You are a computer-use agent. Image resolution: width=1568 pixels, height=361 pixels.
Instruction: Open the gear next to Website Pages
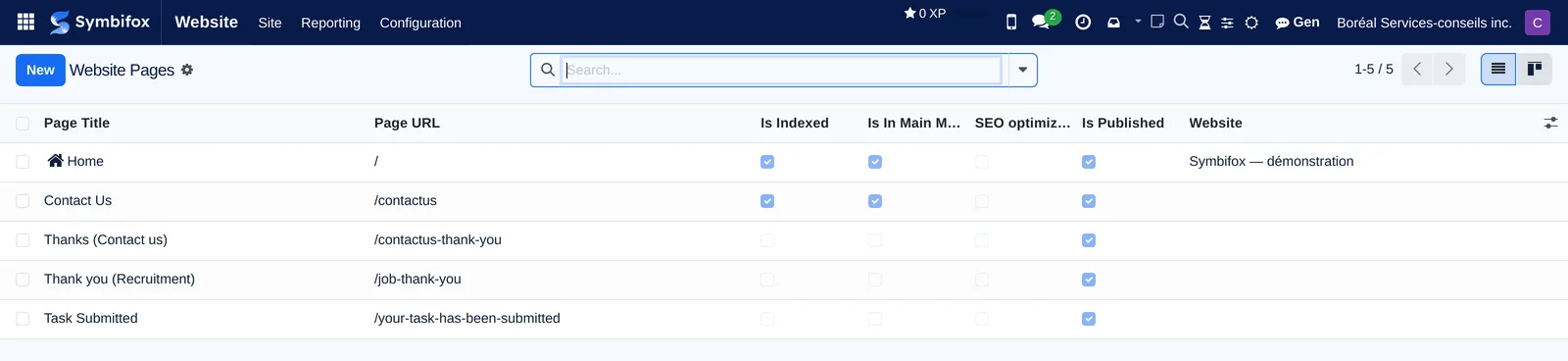187,70
